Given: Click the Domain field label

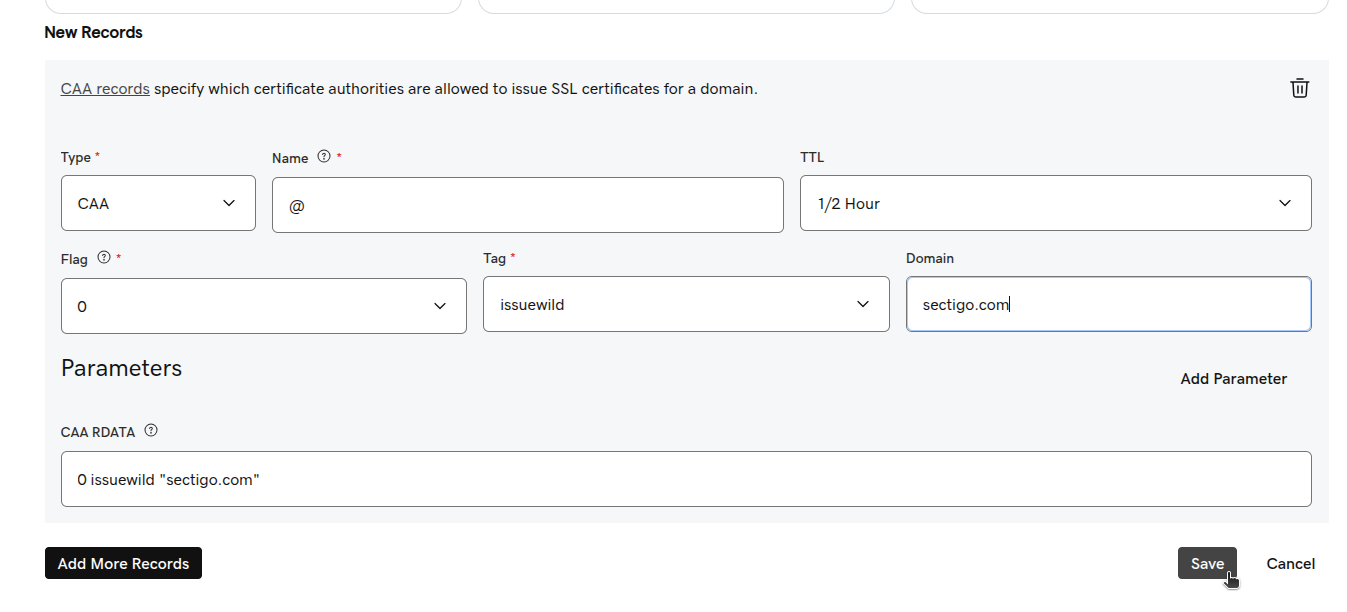Looking at the screenshot, I should (930, 258).
